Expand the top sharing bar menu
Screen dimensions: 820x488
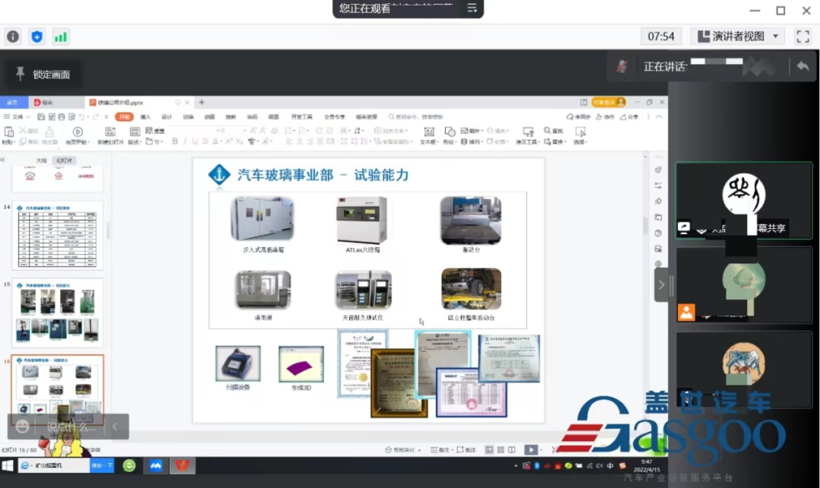pyautogui.click(x=473, y=8)
